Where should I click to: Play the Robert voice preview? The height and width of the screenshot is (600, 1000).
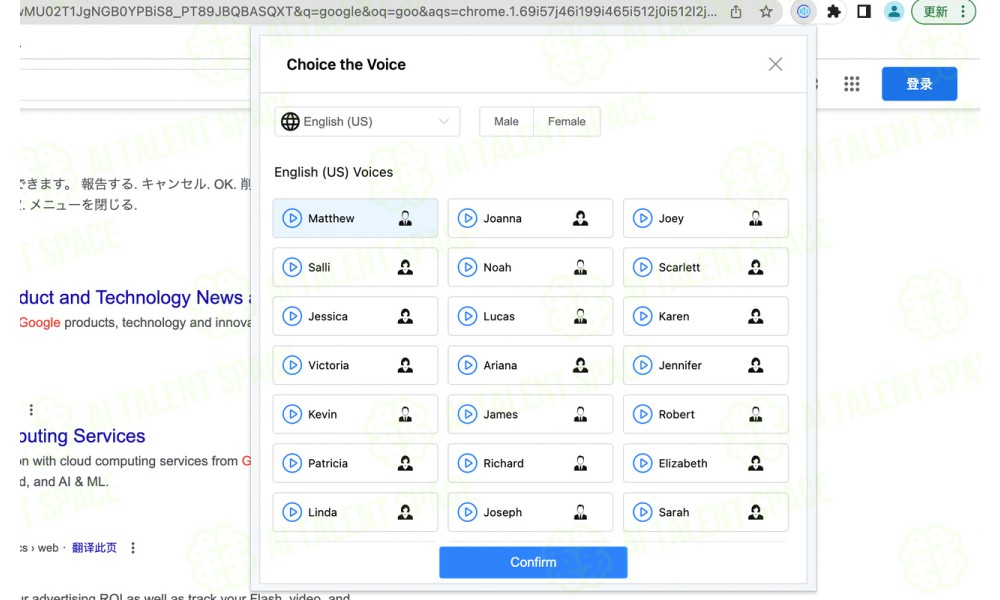click(x=643, y=414)
